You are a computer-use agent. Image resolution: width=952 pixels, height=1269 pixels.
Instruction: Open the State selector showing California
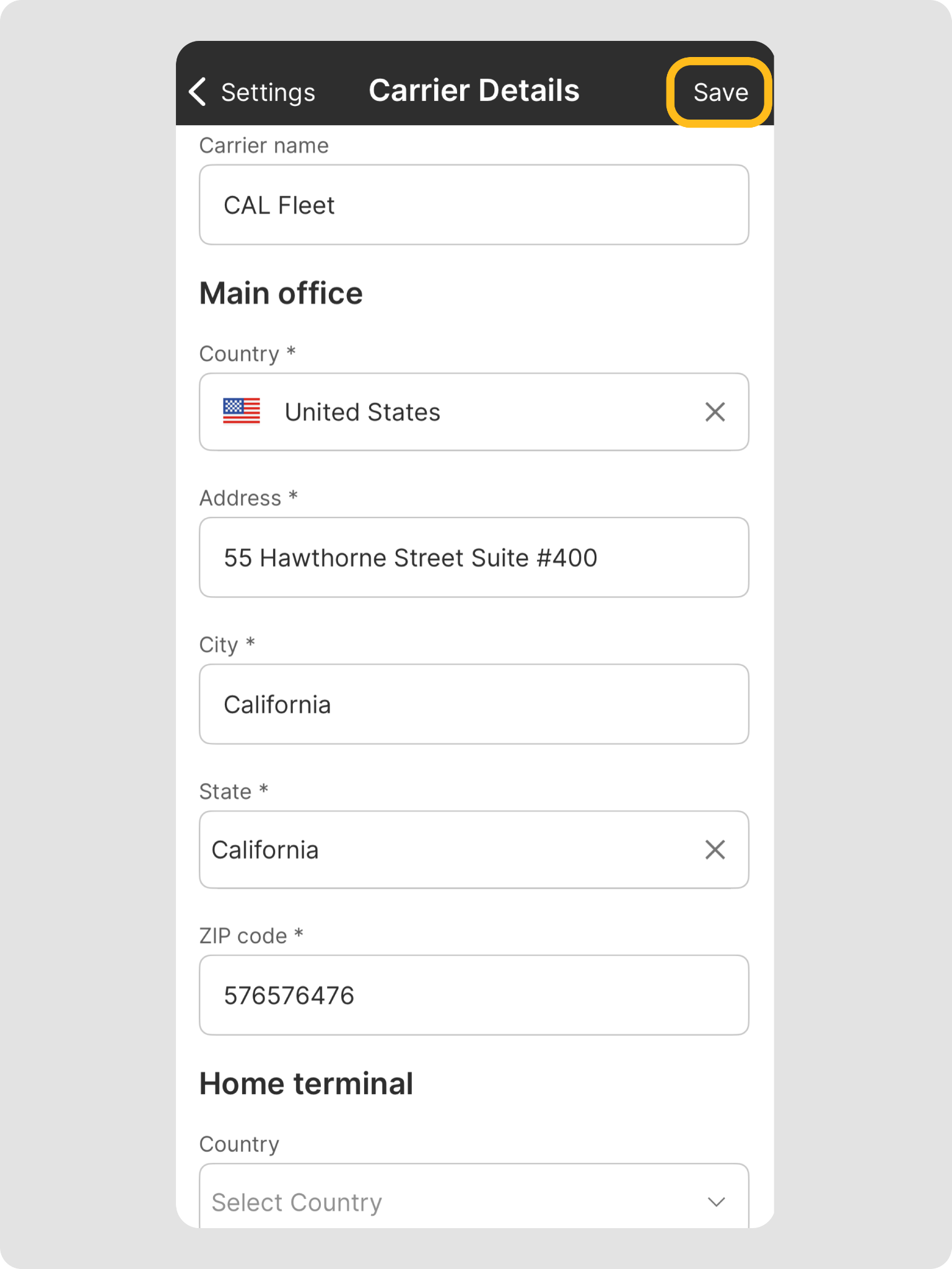(x=446, y=850)
